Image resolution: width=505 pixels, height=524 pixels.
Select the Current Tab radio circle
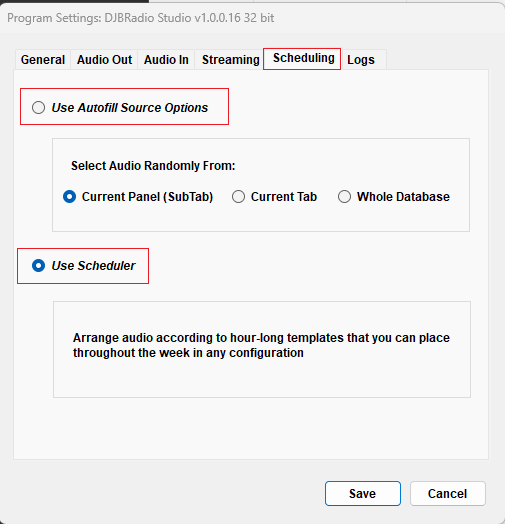tap(238, 196)
